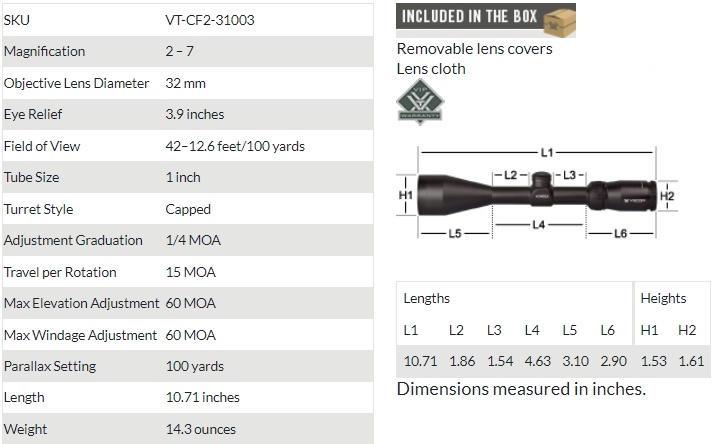Image resolution: width=716 pixels, height=444 pixels.
Task: Select the SKU value VT-CF2-31003
Action: (210, 20)
